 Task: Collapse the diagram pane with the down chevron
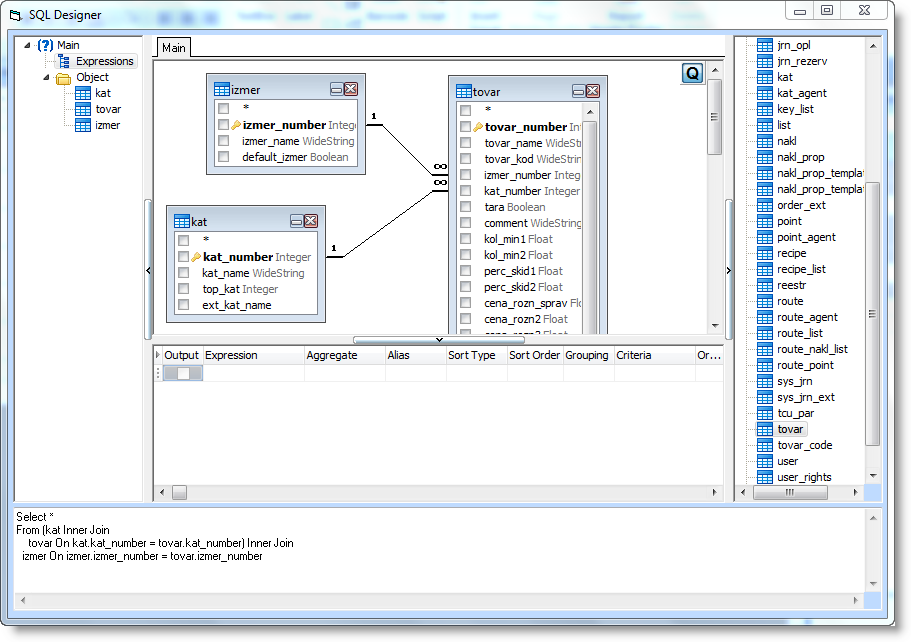pos(439,340)
